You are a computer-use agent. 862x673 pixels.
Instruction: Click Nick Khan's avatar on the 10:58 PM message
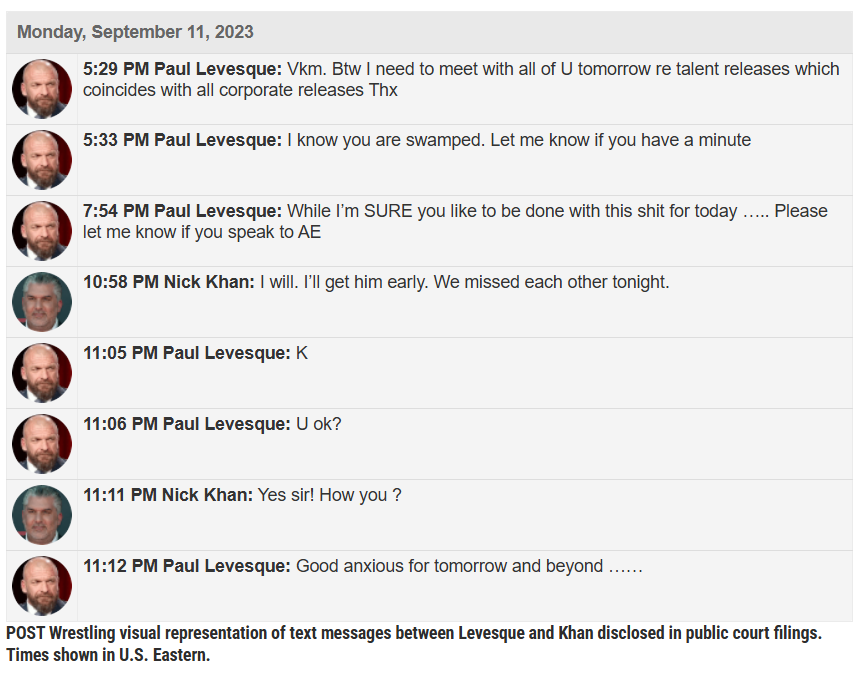tap(42, 302)
